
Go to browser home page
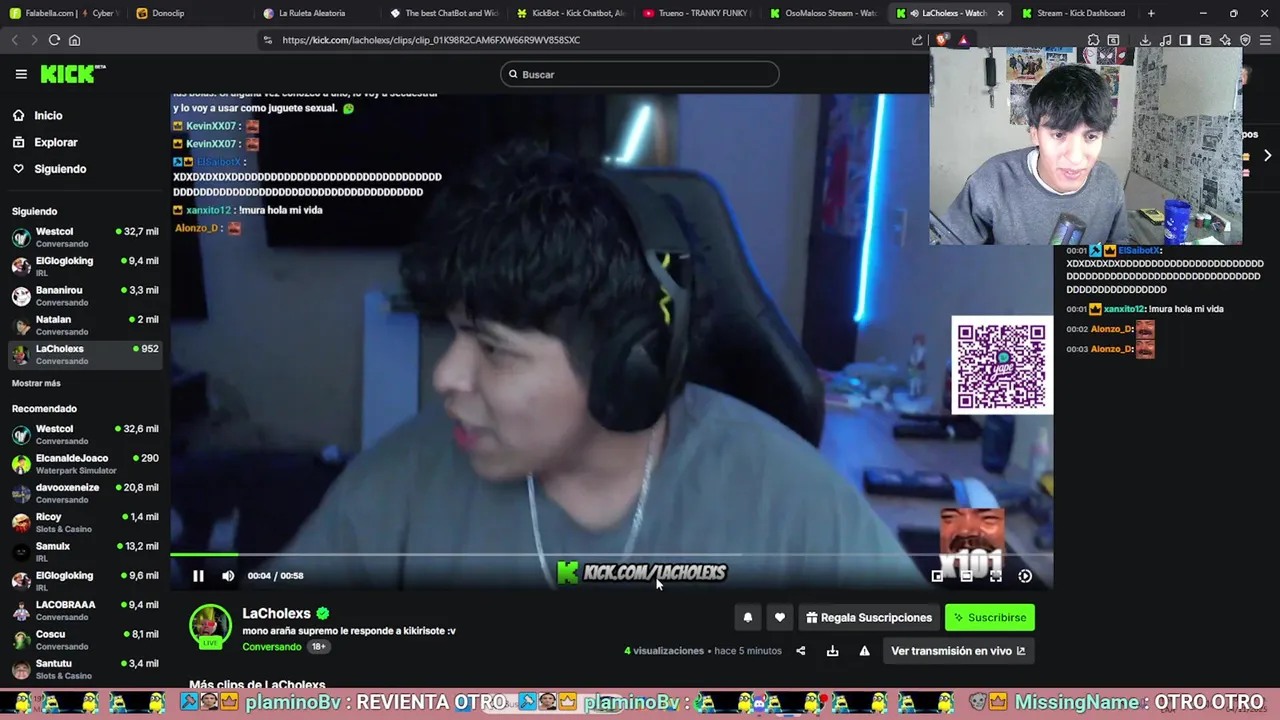[74, 40]
